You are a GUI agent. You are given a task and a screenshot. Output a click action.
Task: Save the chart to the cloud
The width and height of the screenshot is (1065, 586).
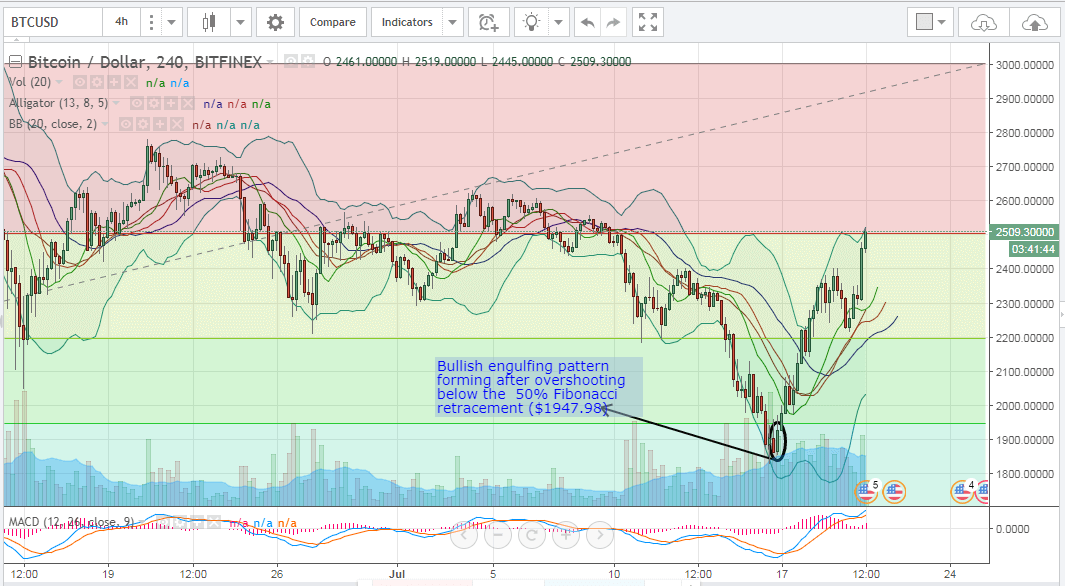click(1034, 22)
